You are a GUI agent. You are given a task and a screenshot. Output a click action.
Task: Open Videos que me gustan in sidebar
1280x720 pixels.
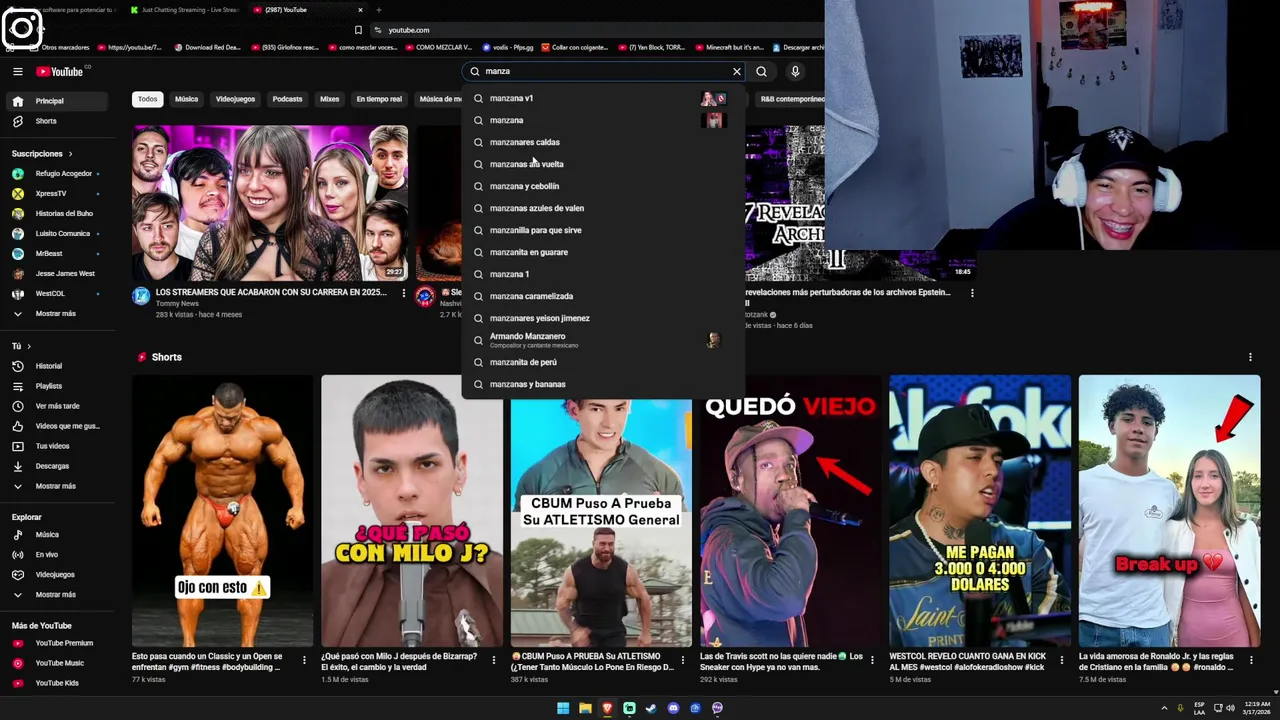58,426
